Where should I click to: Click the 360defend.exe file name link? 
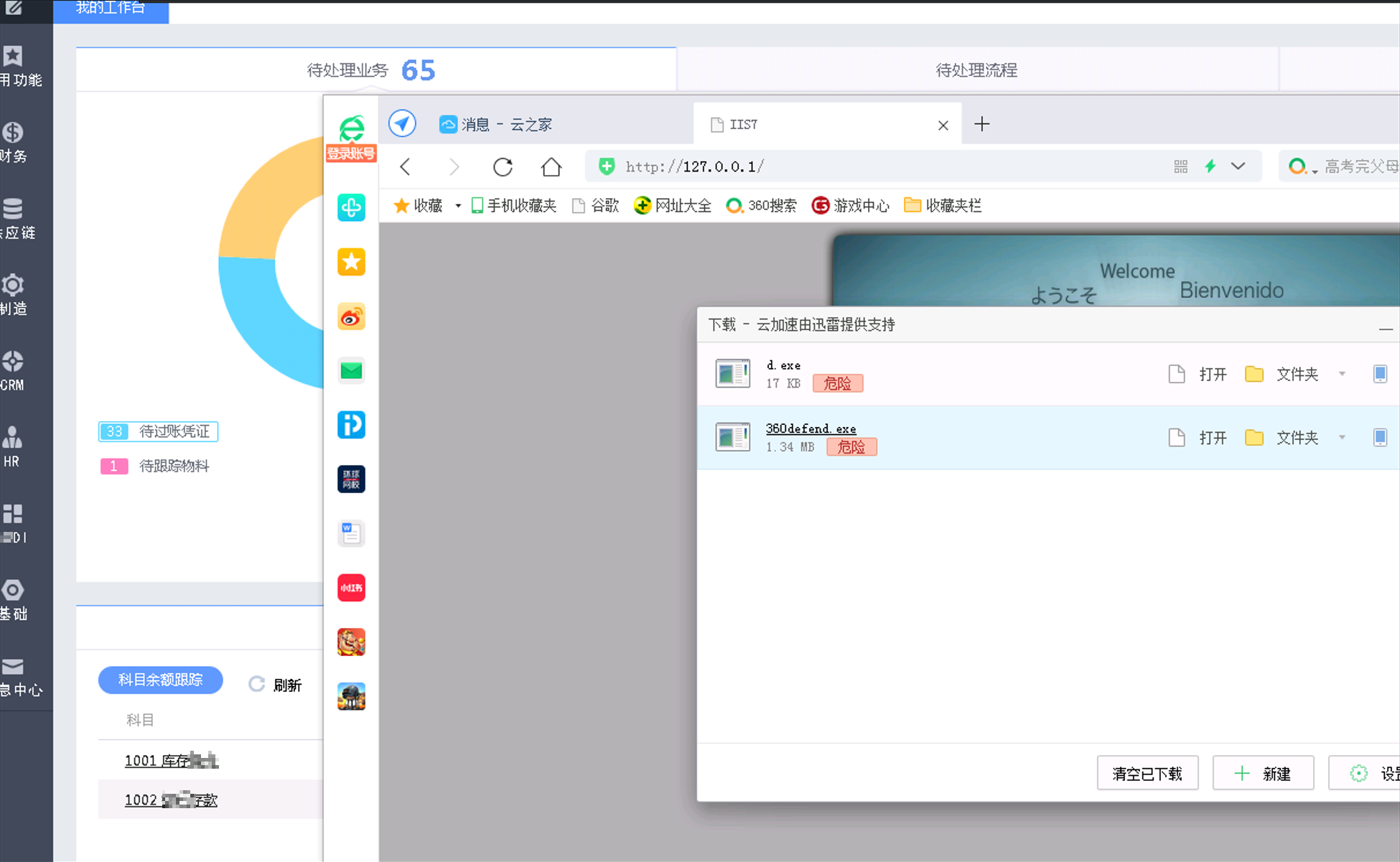click(x=811, y=428)
